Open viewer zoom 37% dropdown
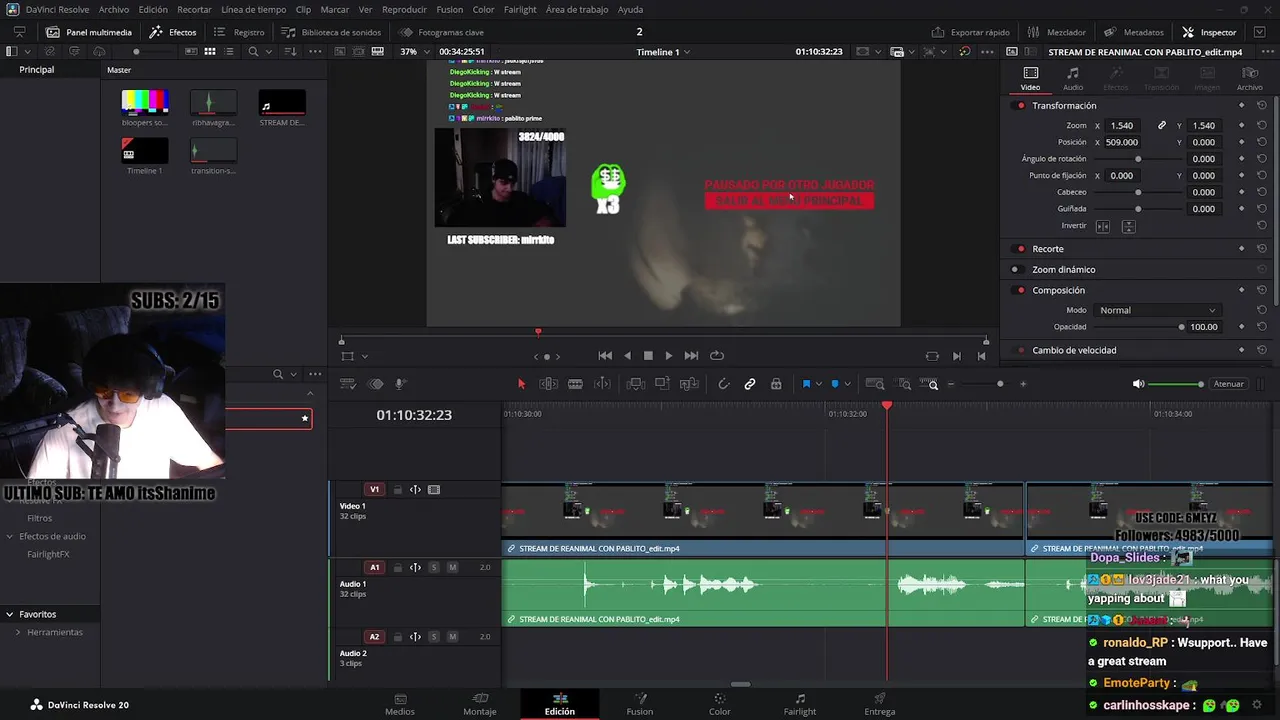1280x720 pixels. click(414, 52)
